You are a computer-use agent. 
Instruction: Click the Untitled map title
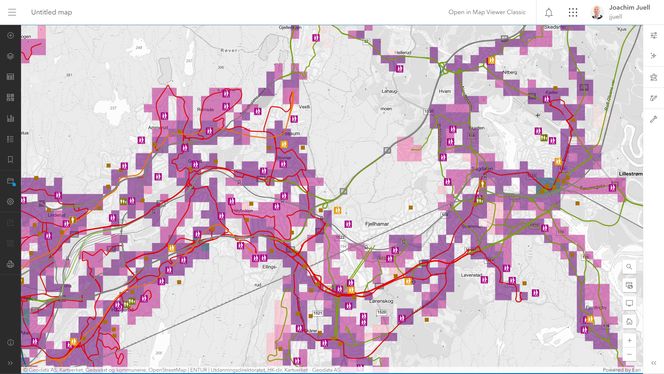click(x=52, y=12)
